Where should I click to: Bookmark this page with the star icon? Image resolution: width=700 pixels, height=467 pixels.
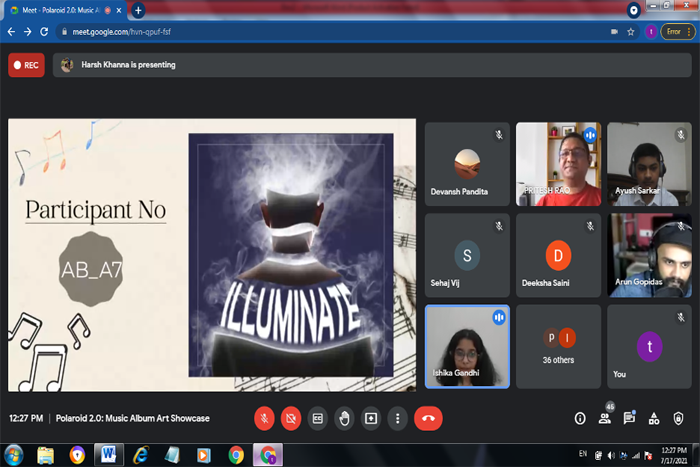tap(630, 32)
